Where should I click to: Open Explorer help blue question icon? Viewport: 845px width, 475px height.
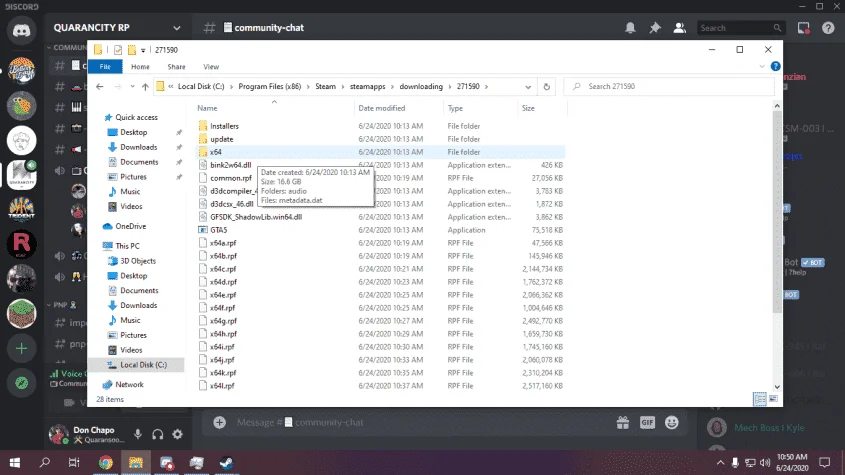pos(775,66)
